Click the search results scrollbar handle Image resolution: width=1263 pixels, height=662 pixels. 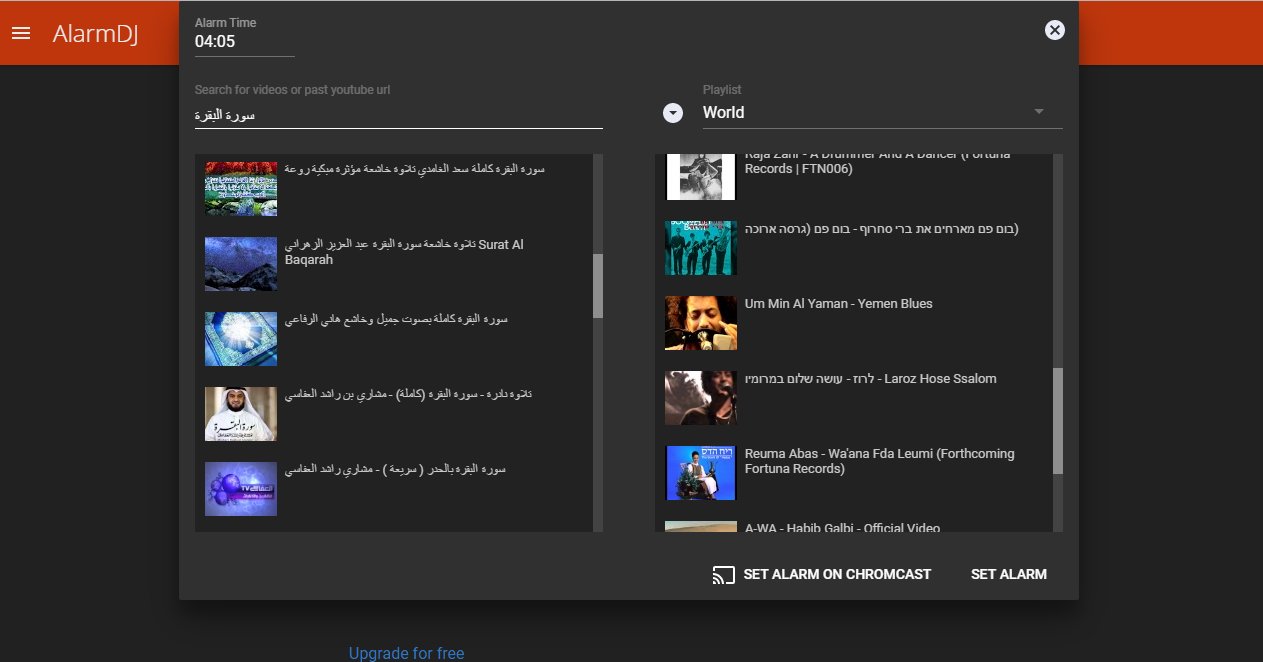[598, 286]
